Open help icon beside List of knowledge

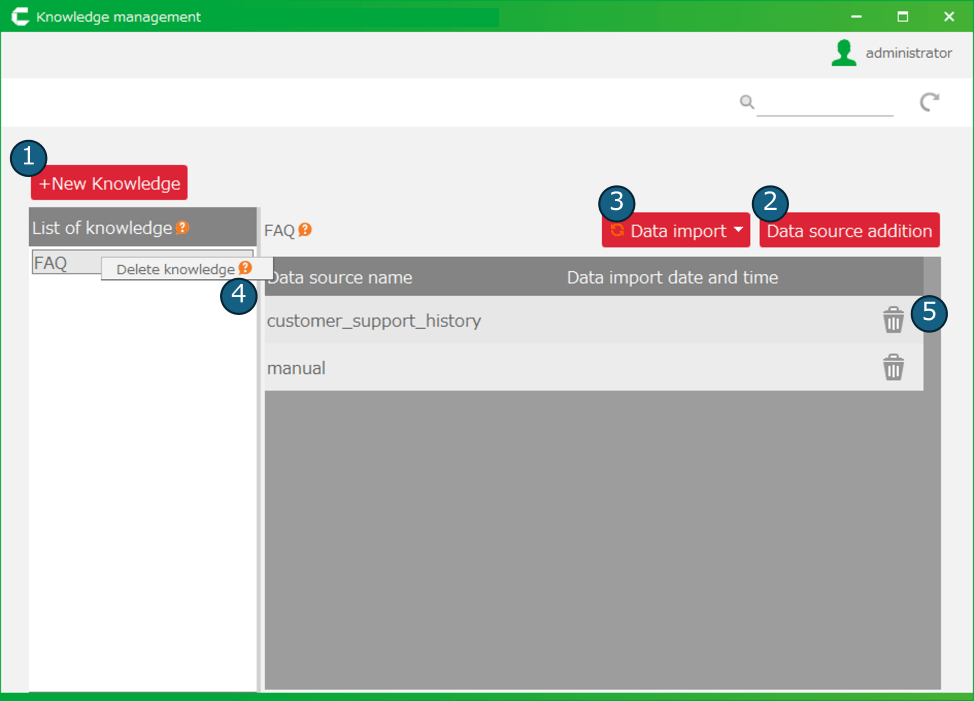click(182, 228)
